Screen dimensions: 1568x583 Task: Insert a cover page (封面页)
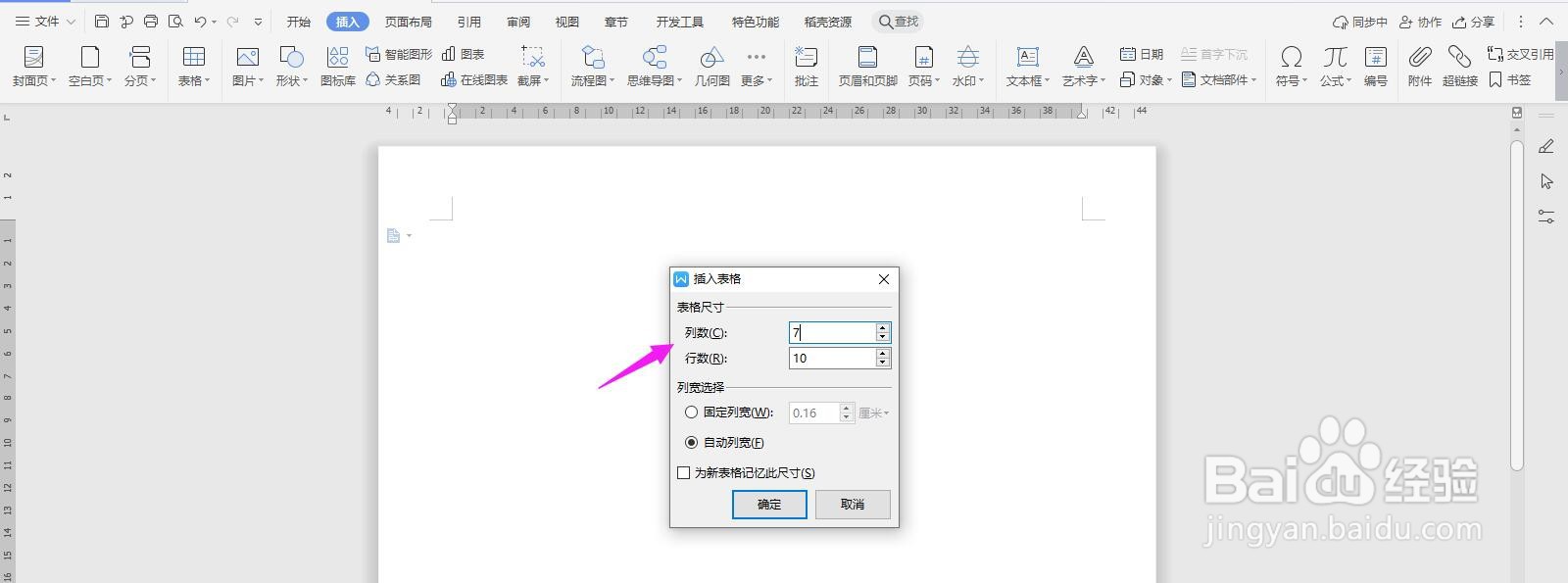pos(34,66)
